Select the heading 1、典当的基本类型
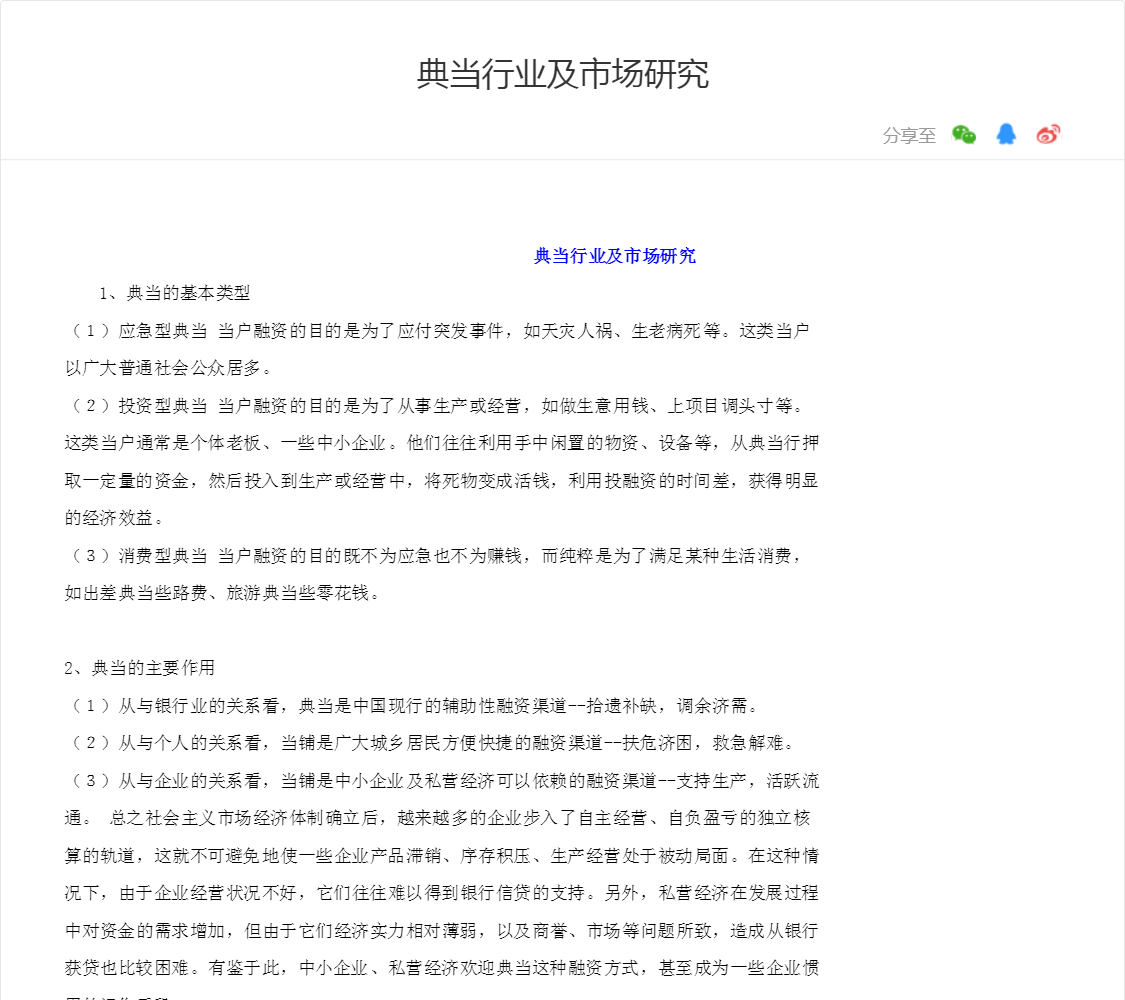1125x1000 pixels. tap(174, 293)
